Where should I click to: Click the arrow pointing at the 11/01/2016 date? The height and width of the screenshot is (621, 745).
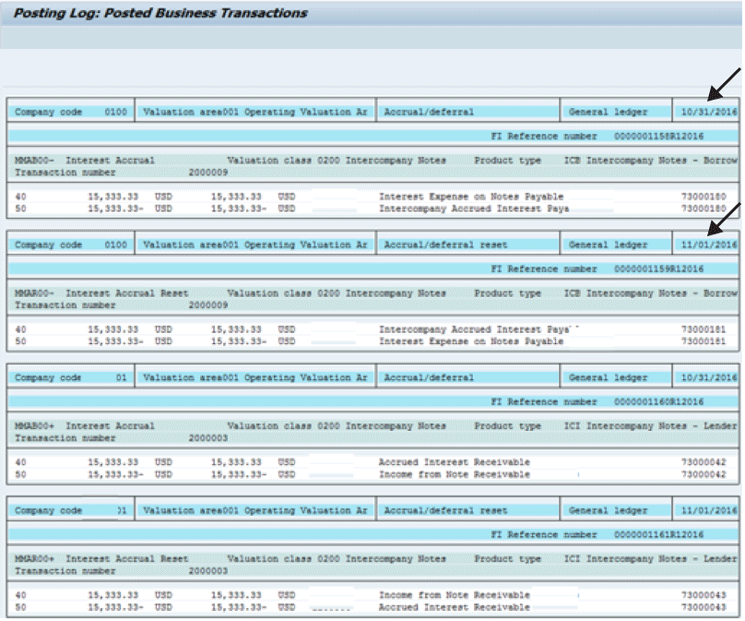point(726,212)
